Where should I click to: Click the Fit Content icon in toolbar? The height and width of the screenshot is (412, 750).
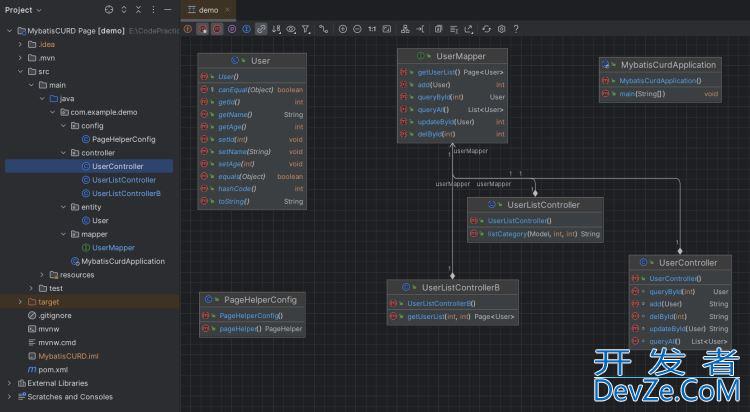coord(387,29)
